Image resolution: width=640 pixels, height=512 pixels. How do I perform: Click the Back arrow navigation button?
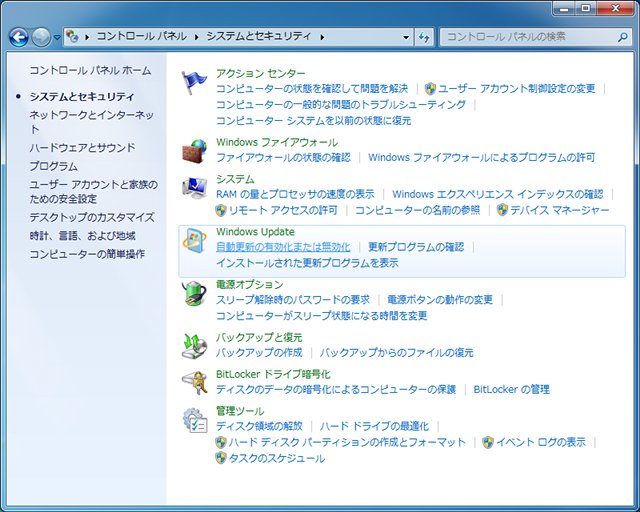point(19,37)
